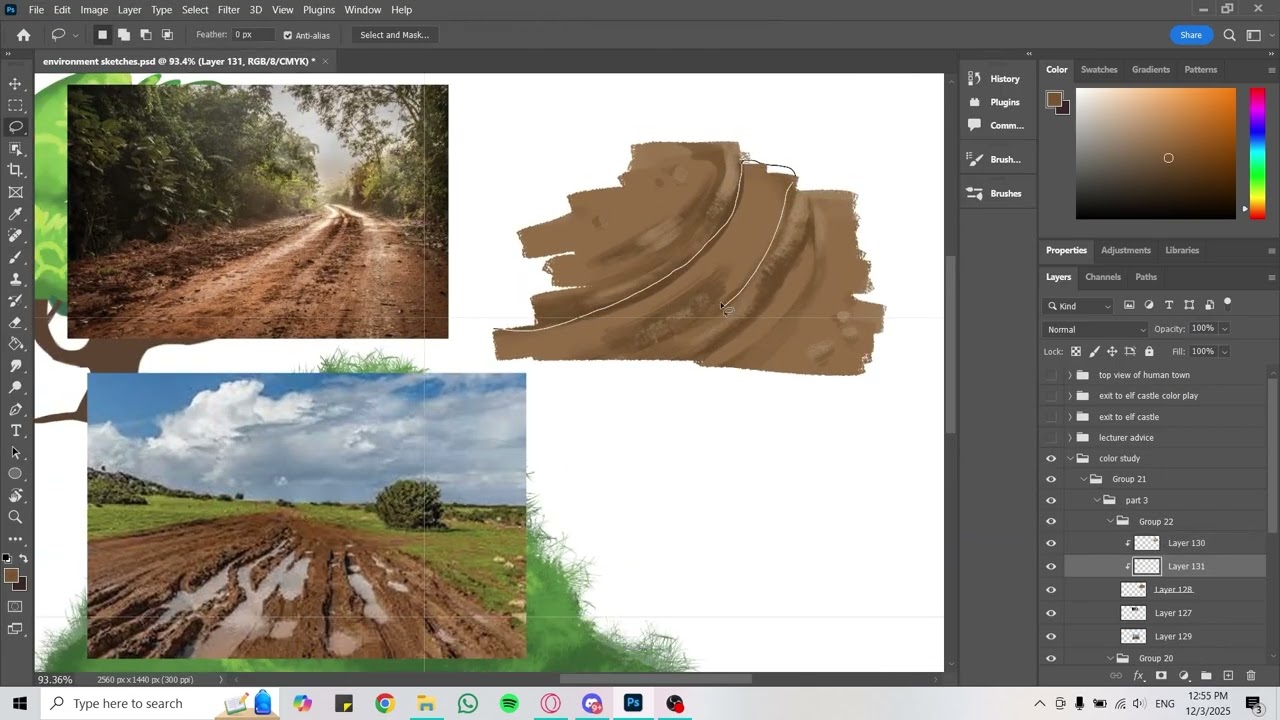1280x720 pixels.
Task: Select the Eyedropper tool
Action: (15, 214)
